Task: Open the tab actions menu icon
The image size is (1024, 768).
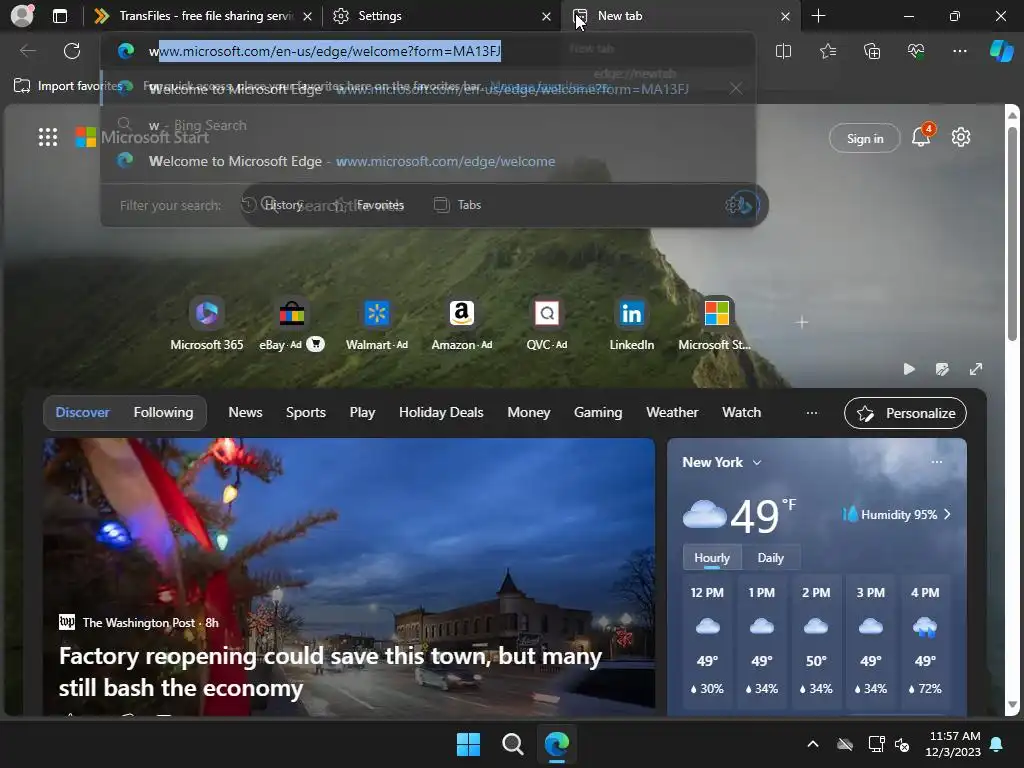Action: coord(59,16)
